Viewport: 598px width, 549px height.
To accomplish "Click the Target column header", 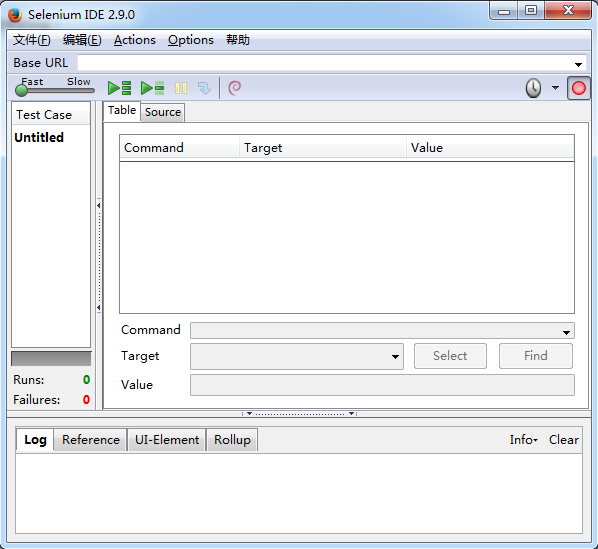I will (323, 148).
